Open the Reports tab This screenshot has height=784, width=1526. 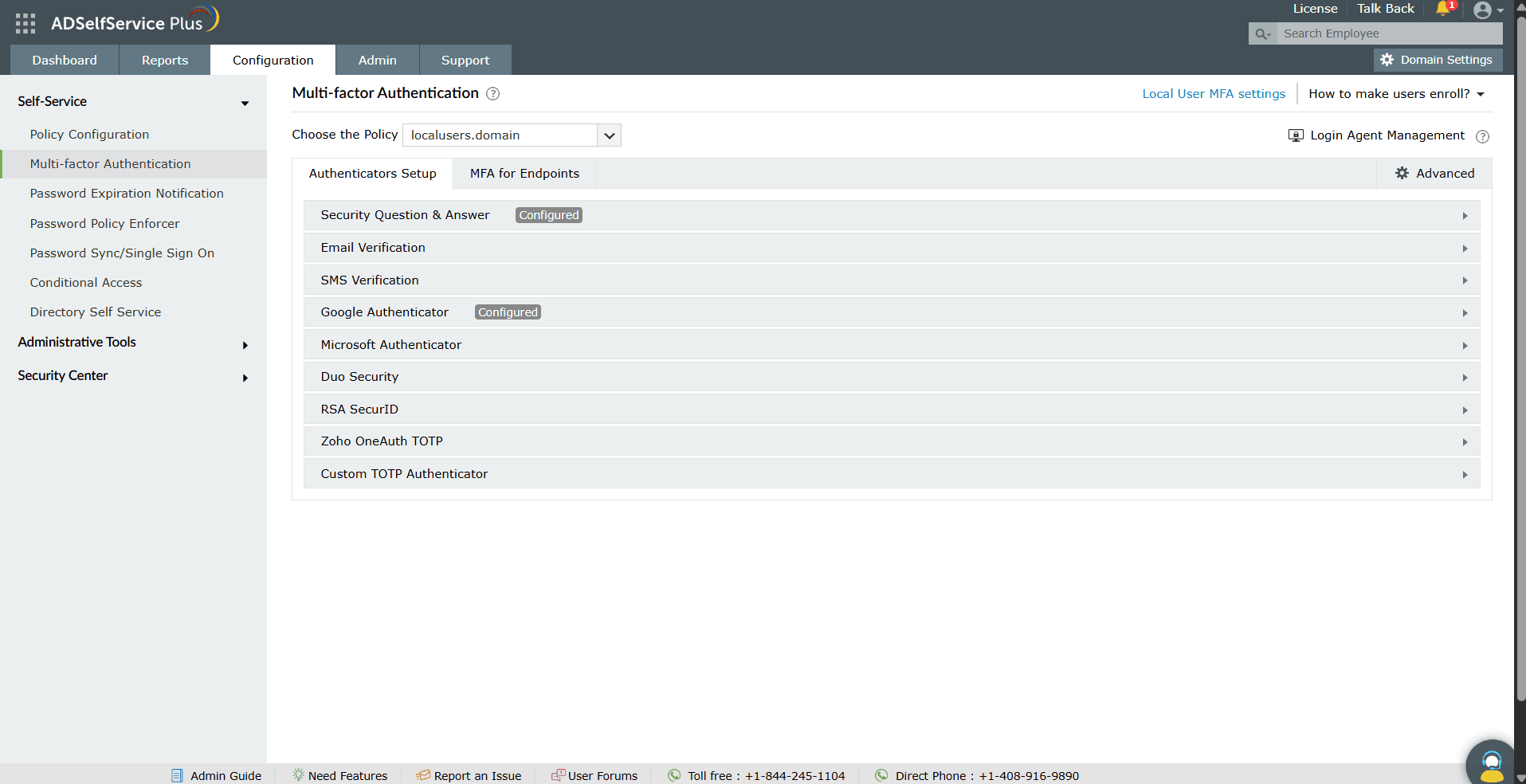coord(165,60)
